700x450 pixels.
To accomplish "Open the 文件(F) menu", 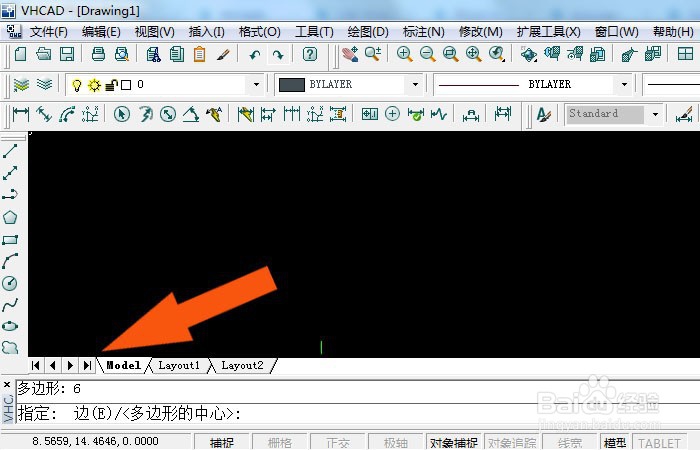I will 49,32.
